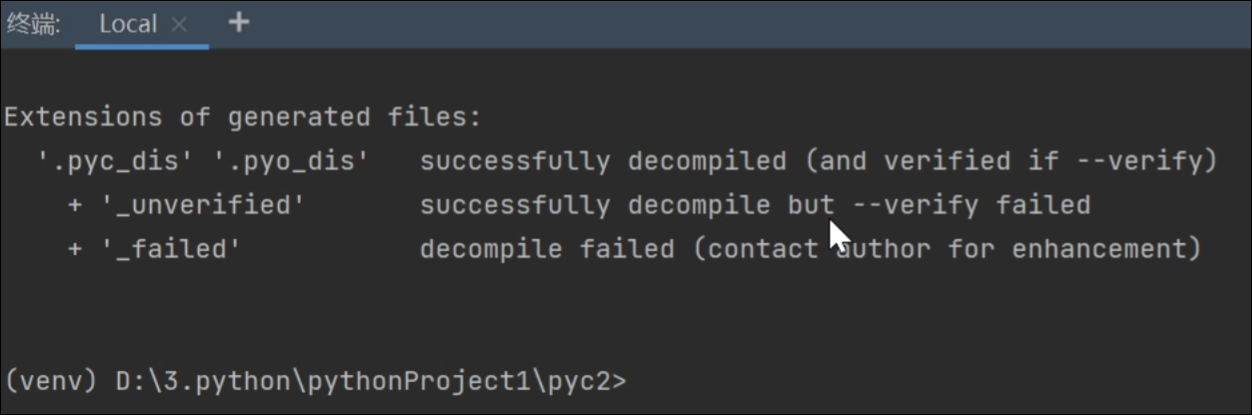Open a new terminal session tab
The width and height of the screenshot is (1252, 415).
(x=238, y=22)
